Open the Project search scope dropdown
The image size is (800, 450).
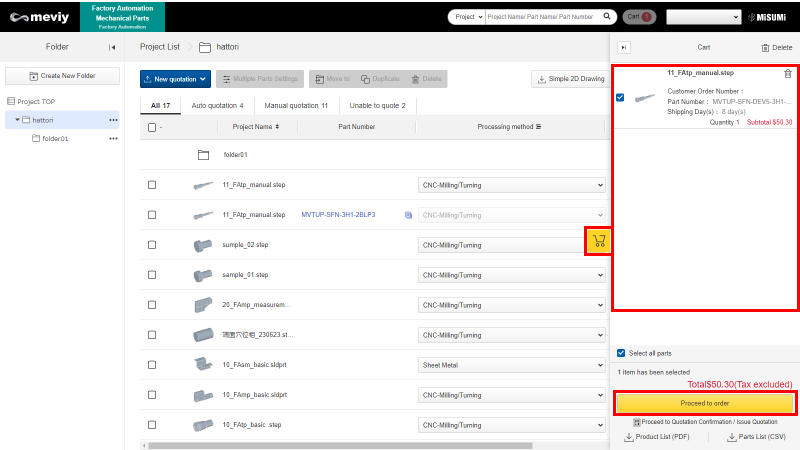click(x=466, y=17)
